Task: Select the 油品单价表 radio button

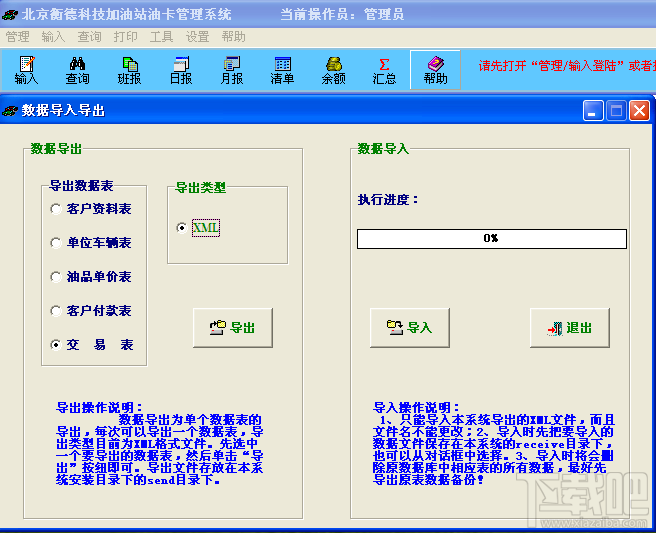Action: pyautogui.click(x=55, y=277)
